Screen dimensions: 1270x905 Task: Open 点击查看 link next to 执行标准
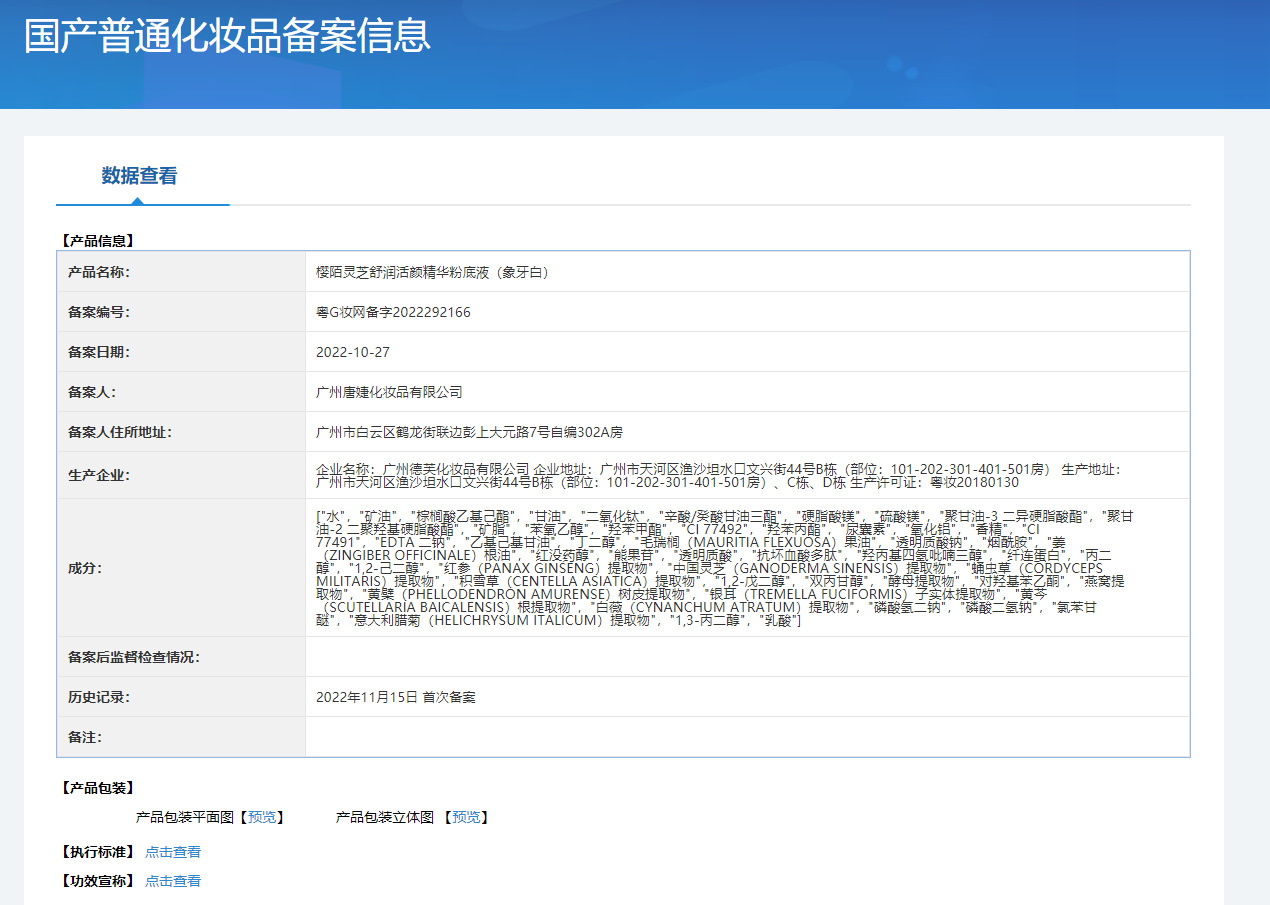(173, 852)
